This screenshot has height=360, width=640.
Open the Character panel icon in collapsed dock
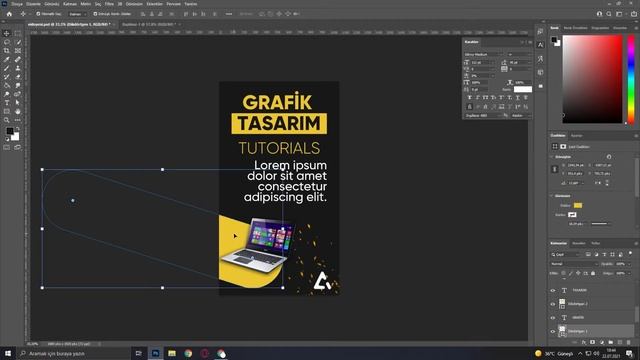540,45
